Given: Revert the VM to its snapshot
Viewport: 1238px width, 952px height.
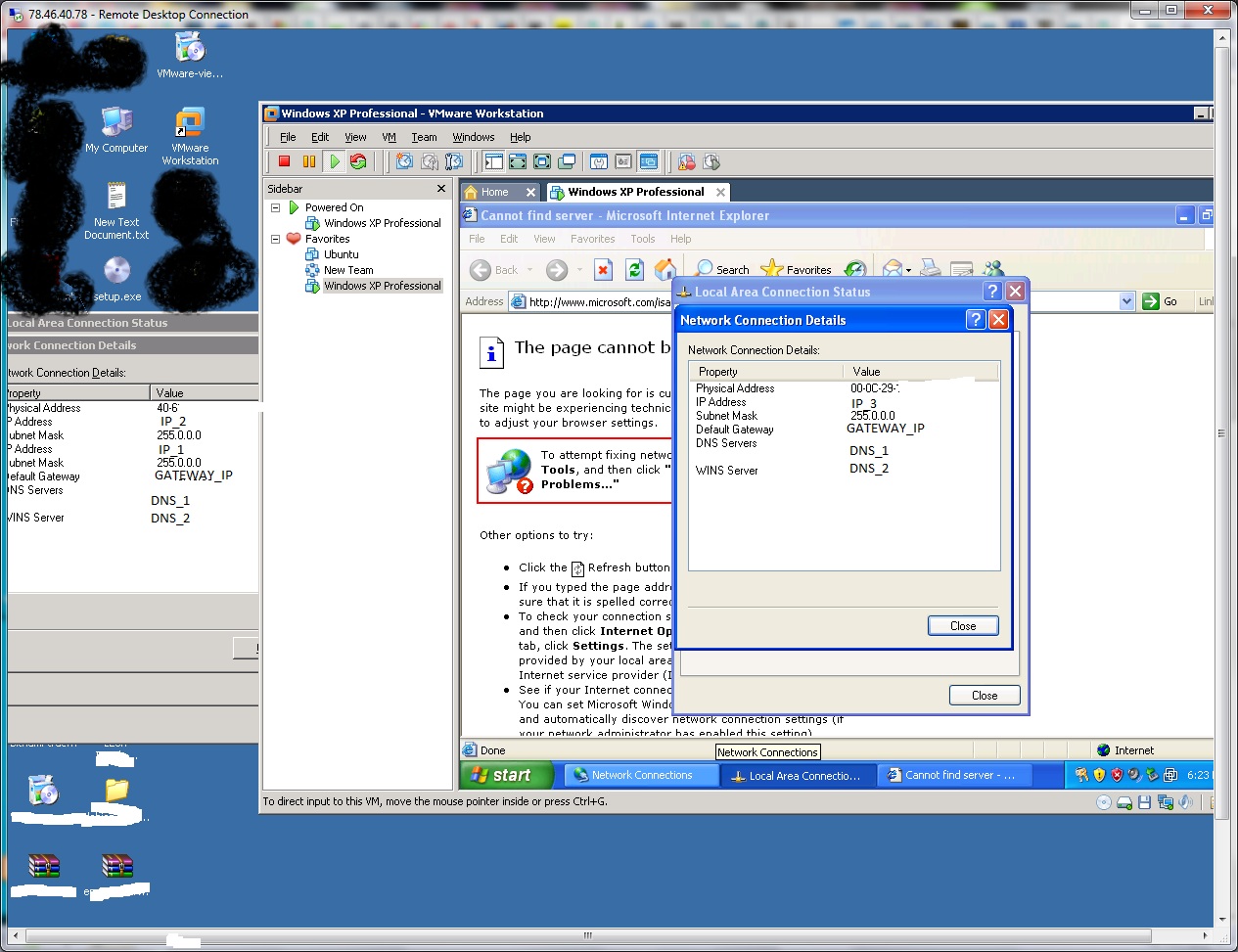Looking at the screenshot, I should pyautogui.click(x=429, y=161).
